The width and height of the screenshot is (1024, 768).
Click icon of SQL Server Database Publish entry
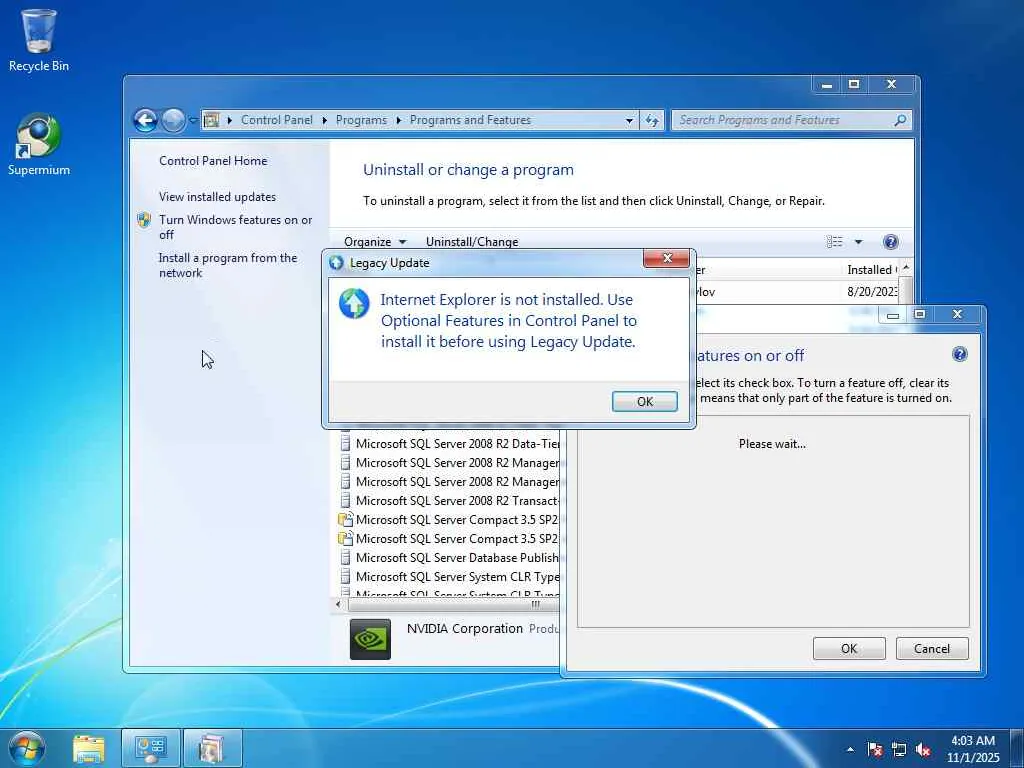click(x=345, y=557)
